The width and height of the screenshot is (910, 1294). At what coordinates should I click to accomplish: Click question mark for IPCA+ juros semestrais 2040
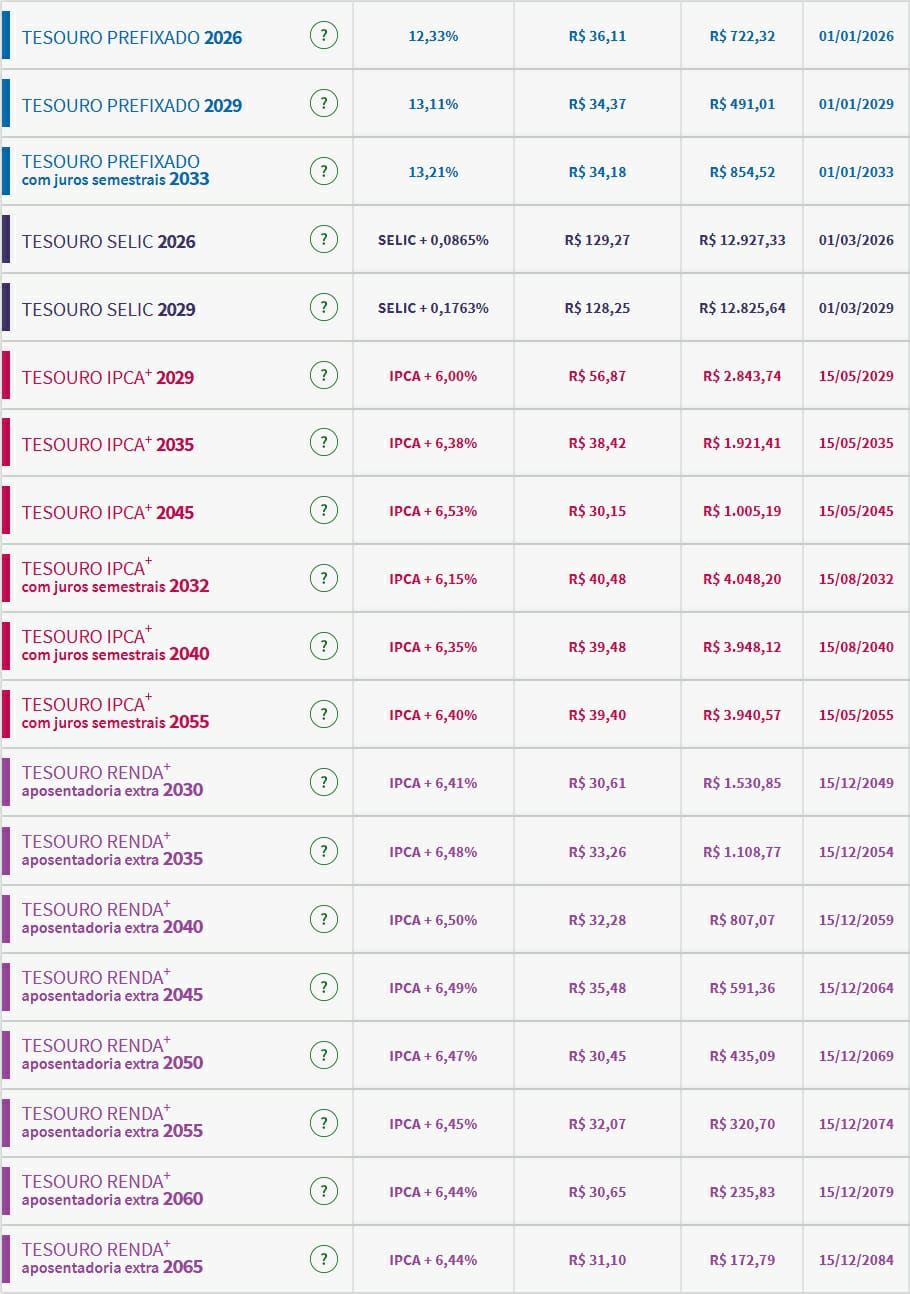pyautogui.click(x=323, y=647)
